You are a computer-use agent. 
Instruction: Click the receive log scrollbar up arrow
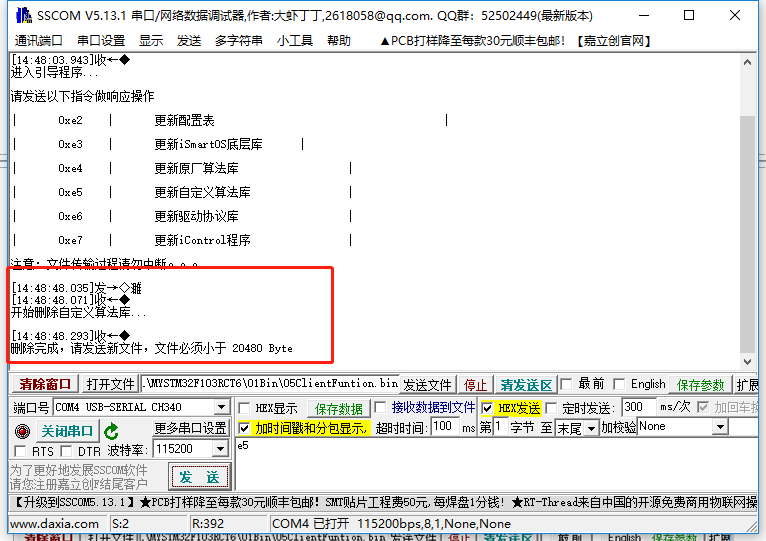747,63
